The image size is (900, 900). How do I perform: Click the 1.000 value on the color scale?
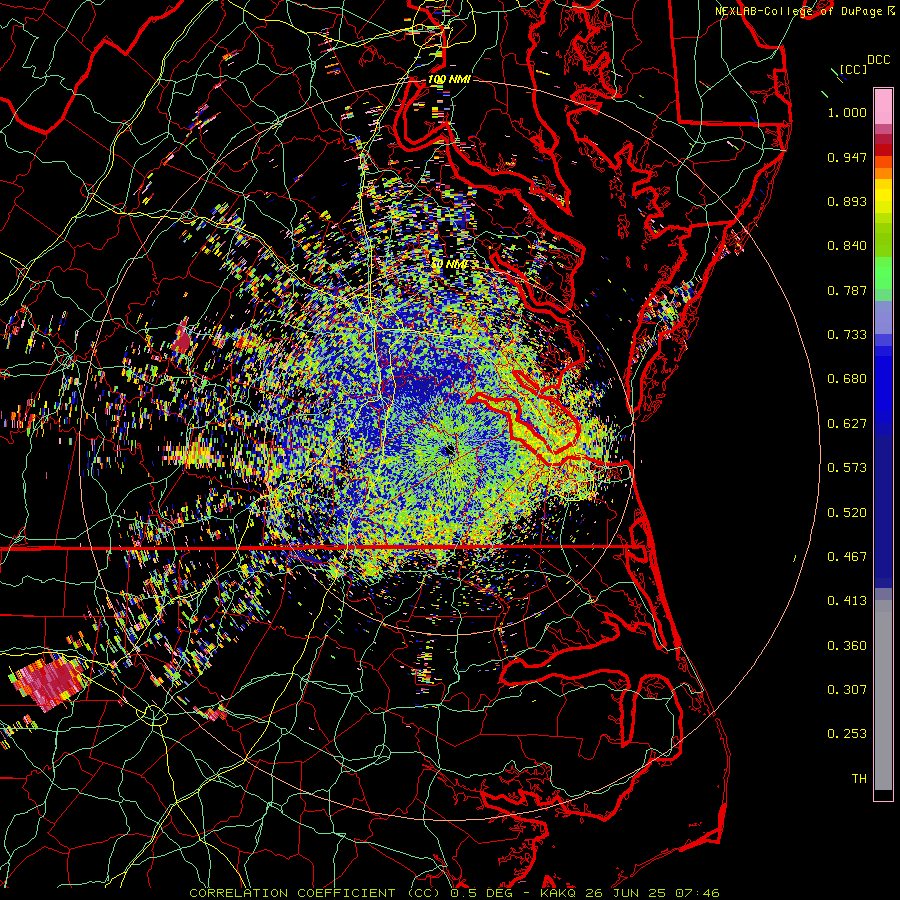pos(847,112)
